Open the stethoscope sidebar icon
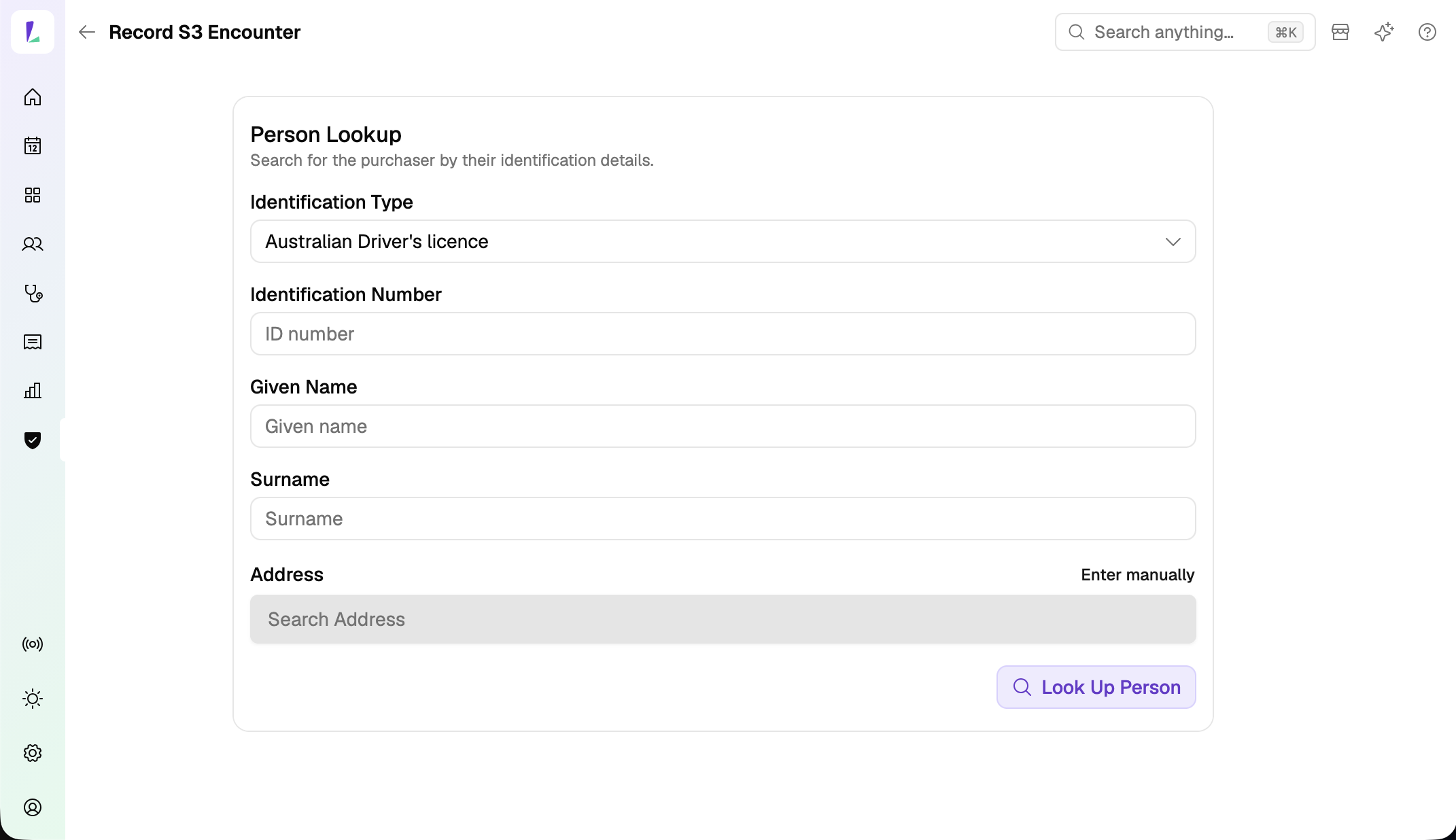Image resolution: width=1456 pixels, height=840 pixels. (x=33, y=293)
